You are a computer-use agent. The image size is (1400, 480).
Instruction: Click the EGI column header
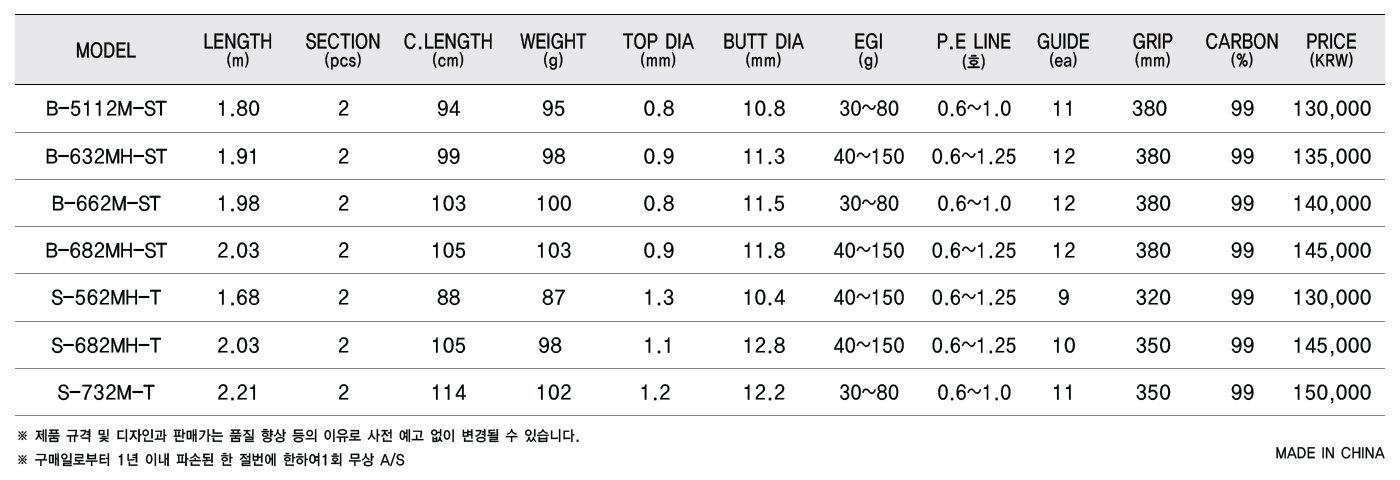point(862,49)
